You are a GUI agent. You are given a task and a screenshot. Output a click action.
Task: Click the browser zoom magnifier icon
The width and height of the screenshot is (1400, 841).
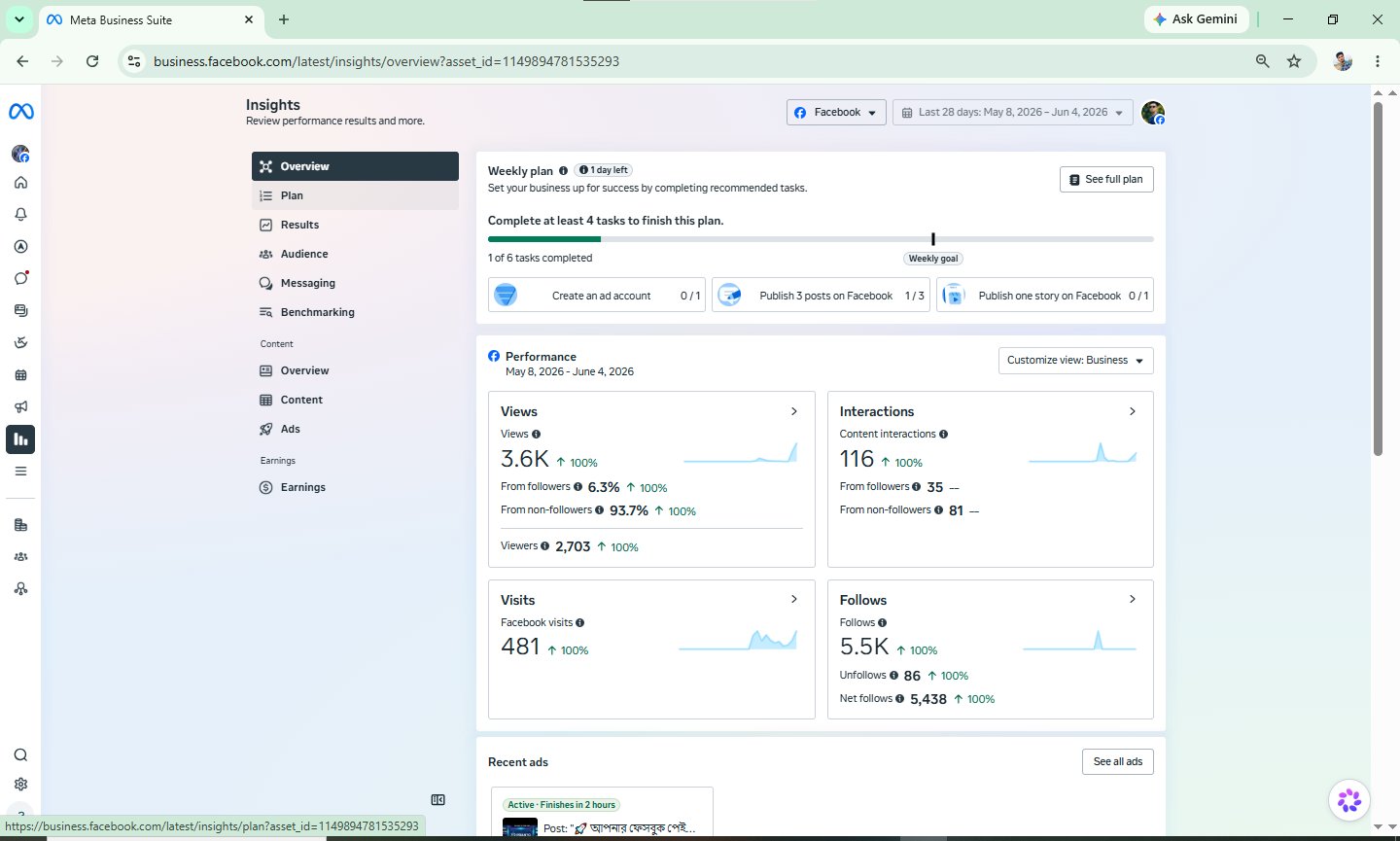[x=1262, y=61]
